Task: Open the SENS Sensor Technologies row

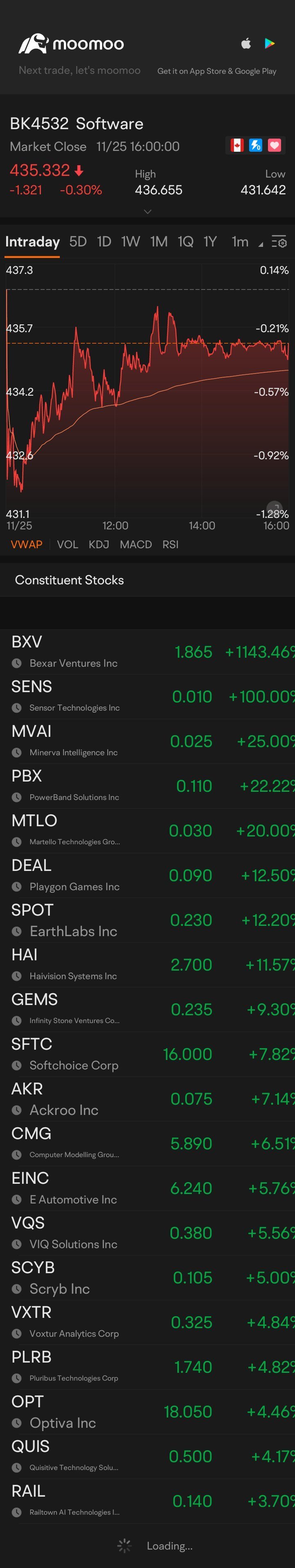Action: tap(147, 696)
